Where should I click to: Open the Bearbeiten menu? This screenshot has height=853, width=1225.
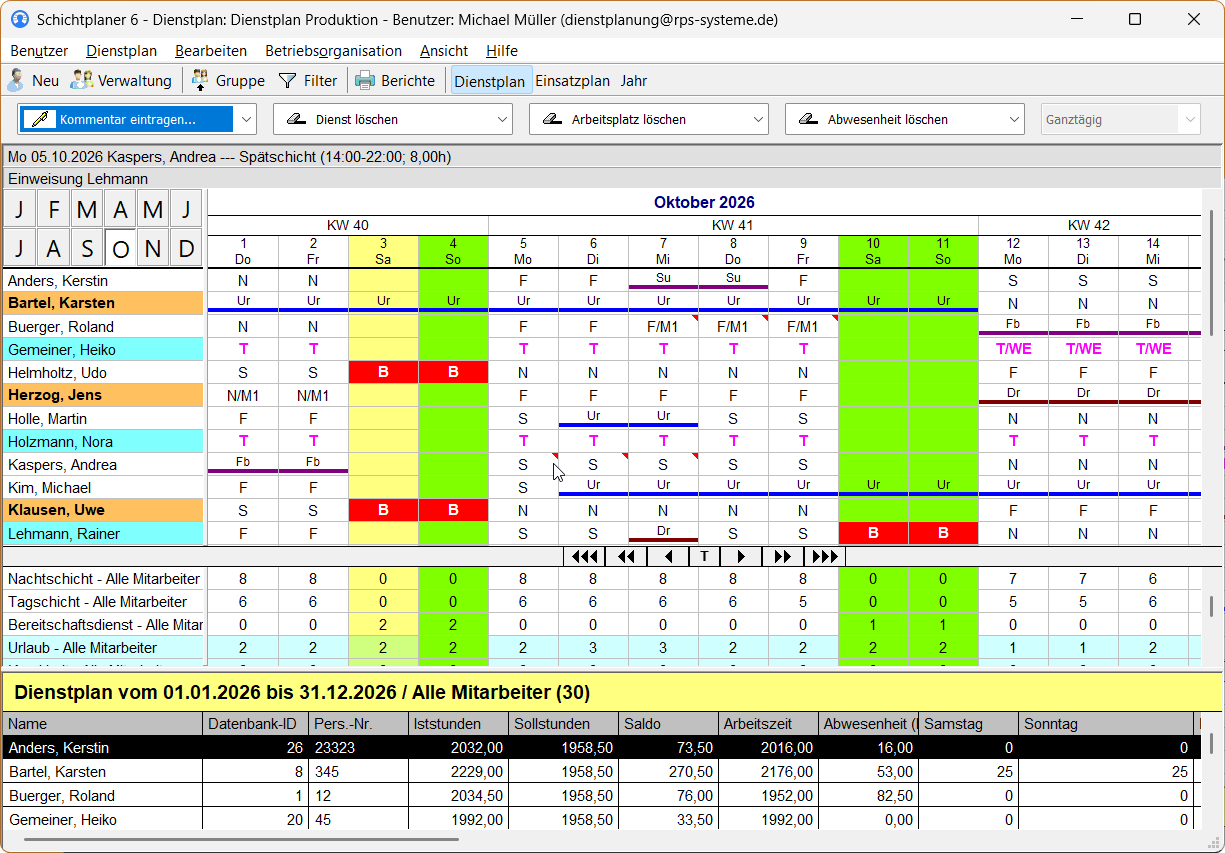211,51
